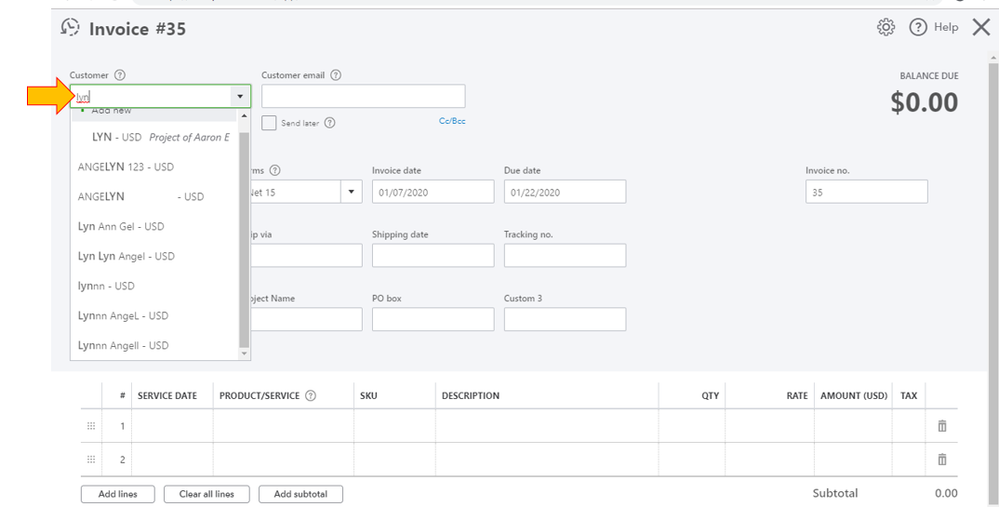Click the Subtotal label
Screen dimensions: 999x507
[835, 493]
